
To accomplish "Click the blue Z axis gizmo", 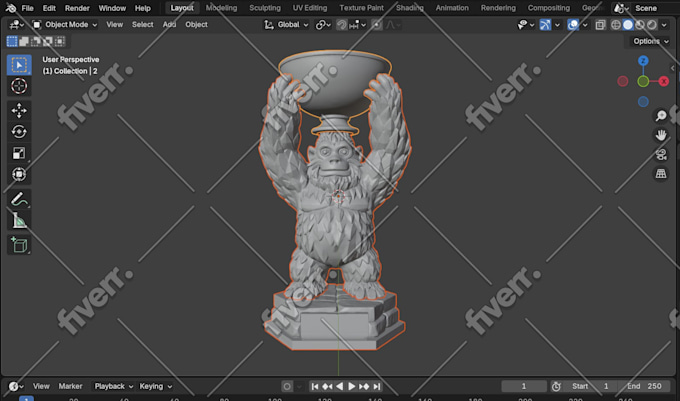I will pyautogui.click(x=643, y=61).
